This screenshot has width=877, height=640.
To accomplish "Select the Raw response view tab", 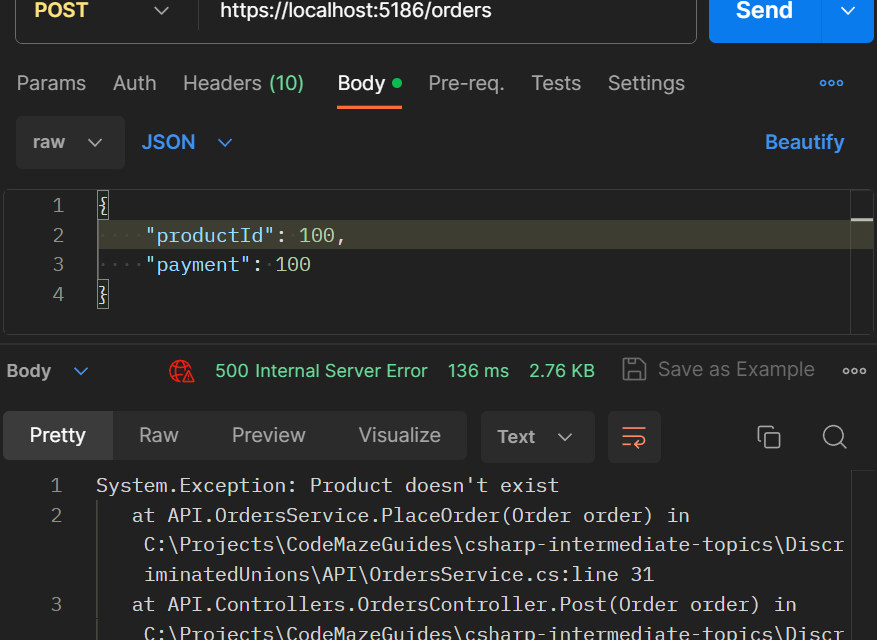I will tap(158, 435).
